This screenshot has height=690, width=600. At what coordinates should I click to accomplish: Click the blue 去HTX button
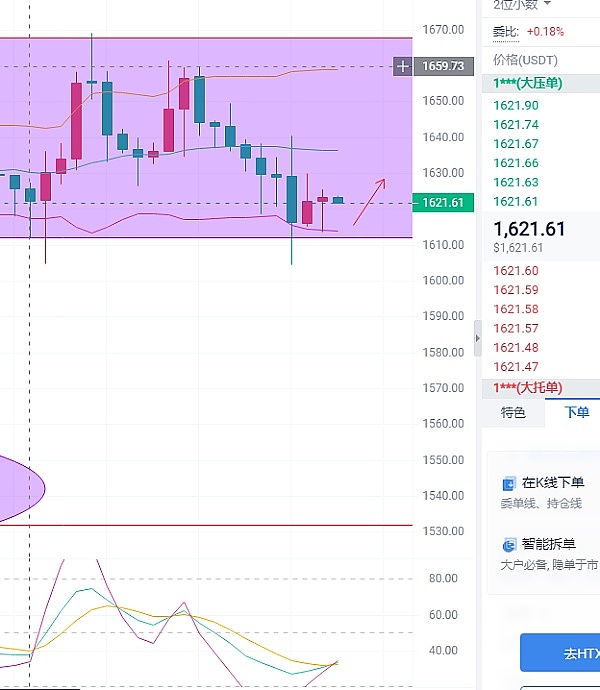(x=560, y=653)
